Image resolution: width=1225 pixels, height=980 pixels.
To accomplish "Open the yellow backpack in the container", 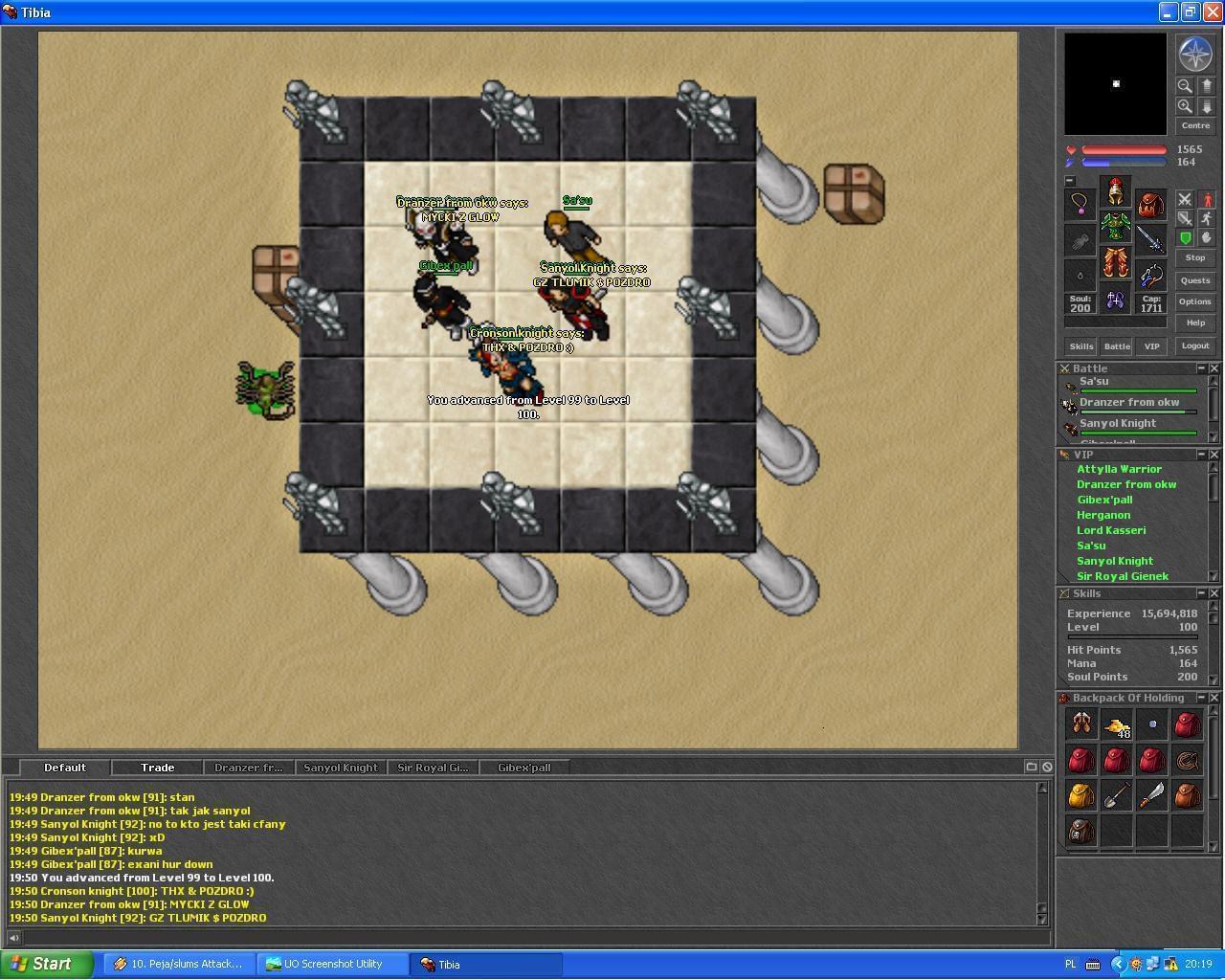I will [1080, 796].
